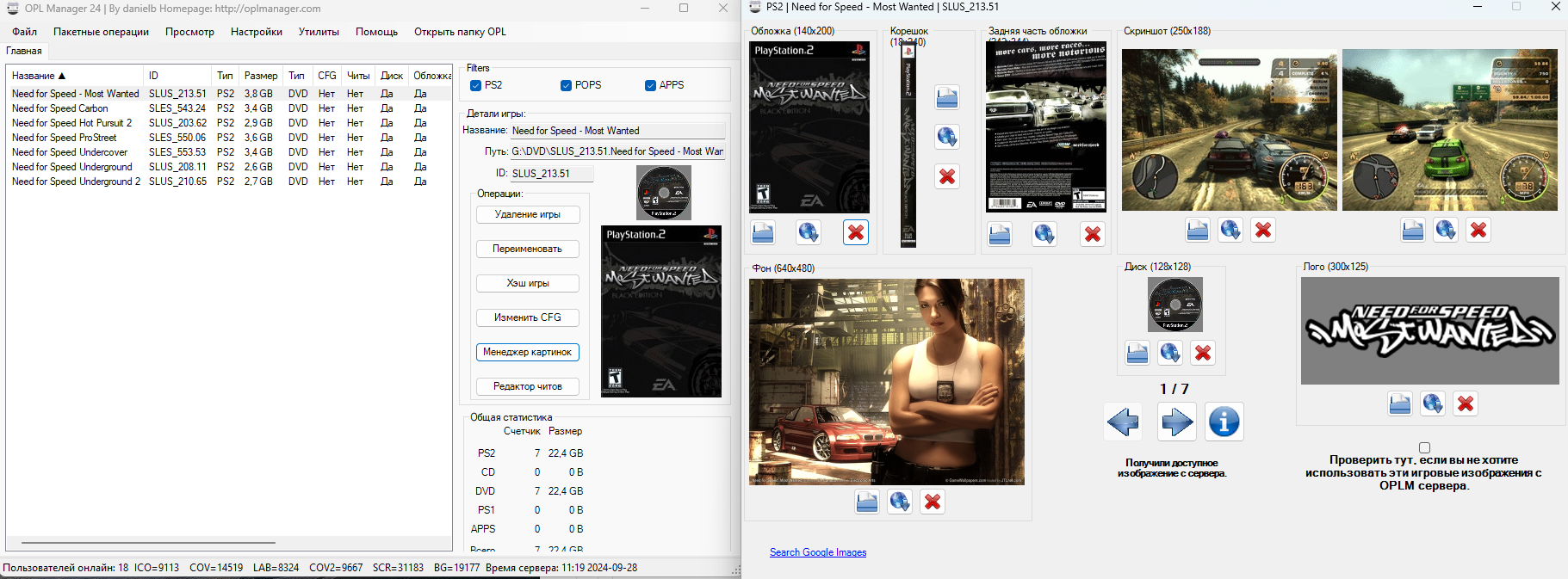Screen dimensions: 1568x579
Task: Click the Удаление игры button
Action: 528,214
